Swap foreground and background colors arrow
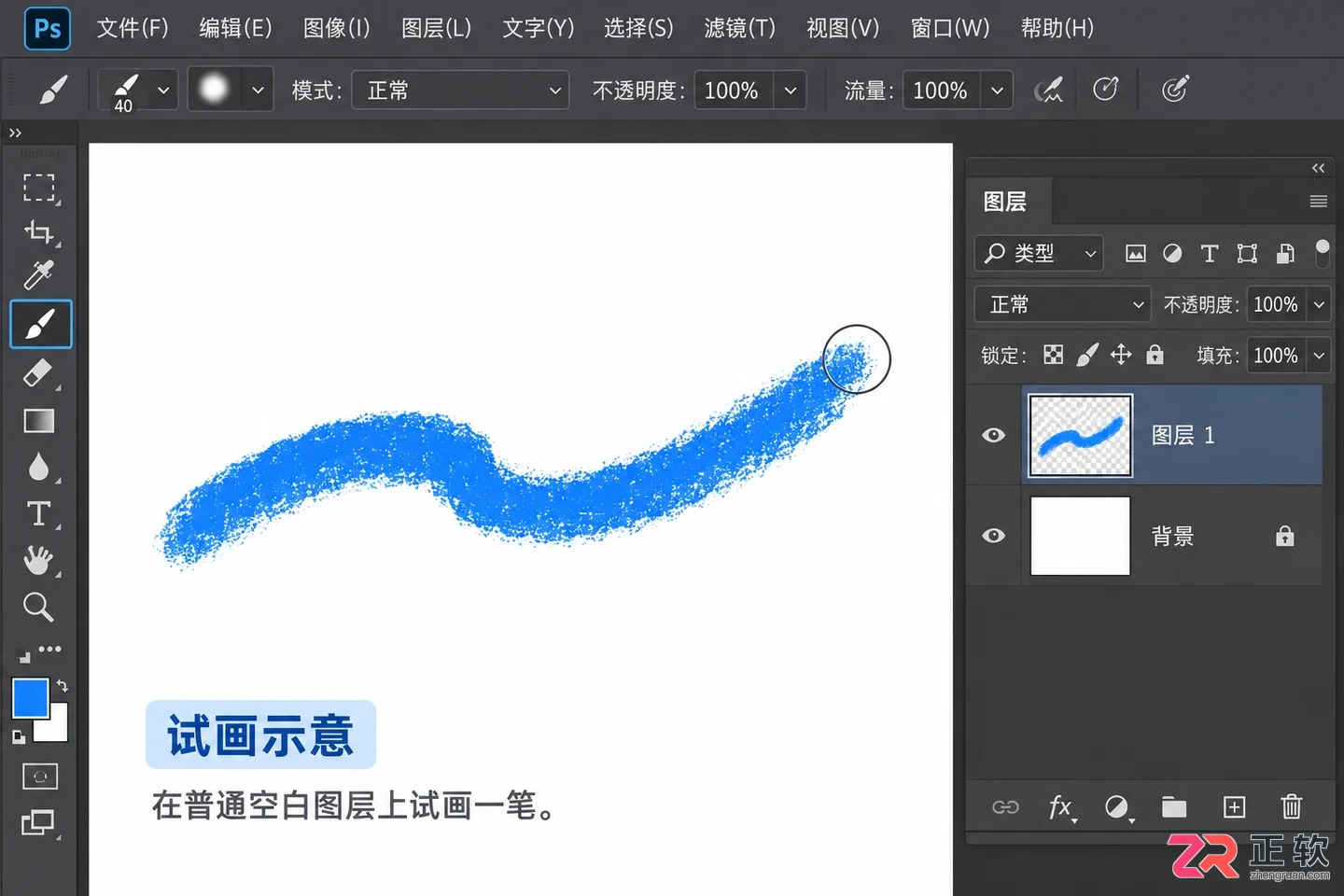The width and height of the screenshot is (1344, 896). click(x=62, y=686)
